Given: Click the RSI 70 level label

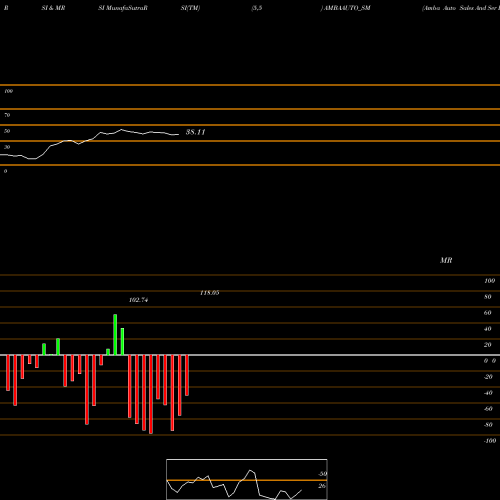Looking at the screenshot, I should 7,115.
